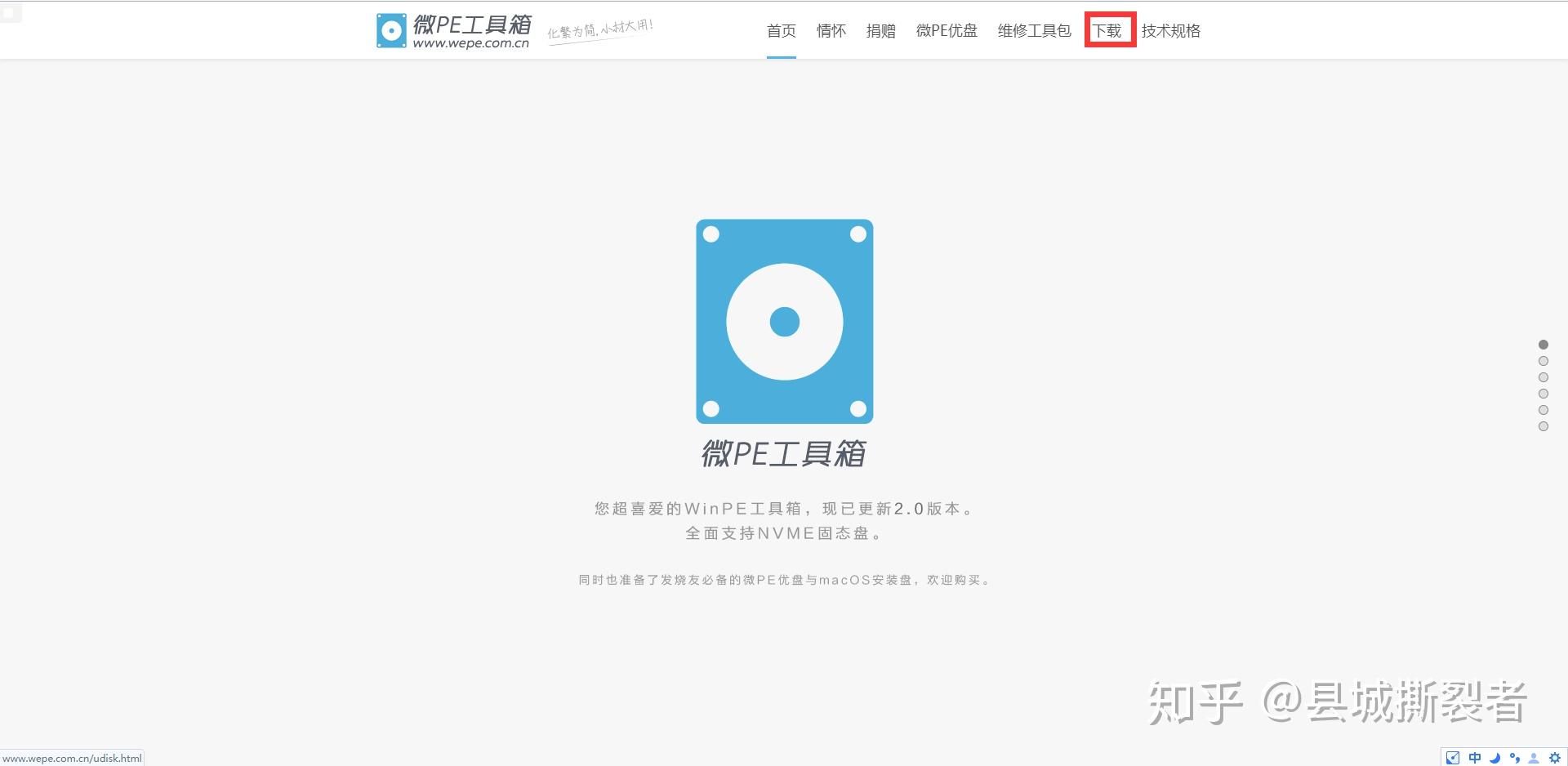
Task: Click the user account icon in IME bar
Action: click(1534, 758)
